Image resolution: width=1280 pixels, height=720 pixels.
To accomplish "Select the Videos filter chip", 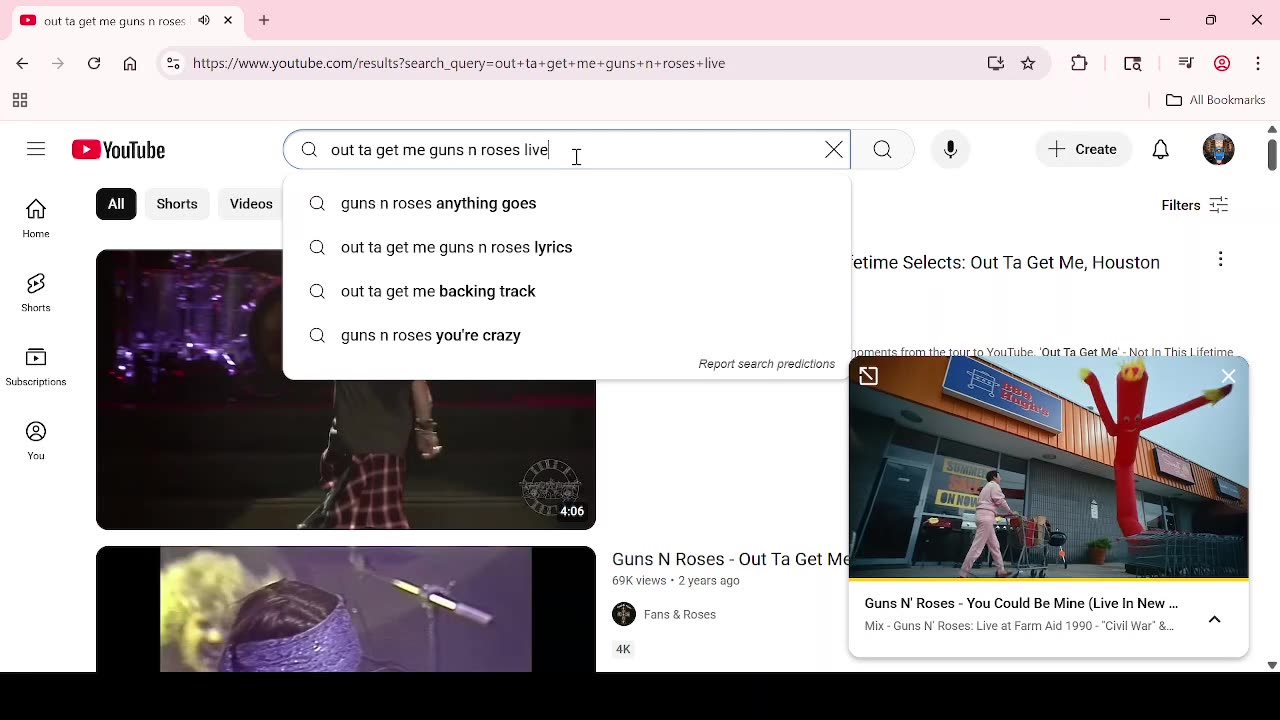I will coord(251,204).
